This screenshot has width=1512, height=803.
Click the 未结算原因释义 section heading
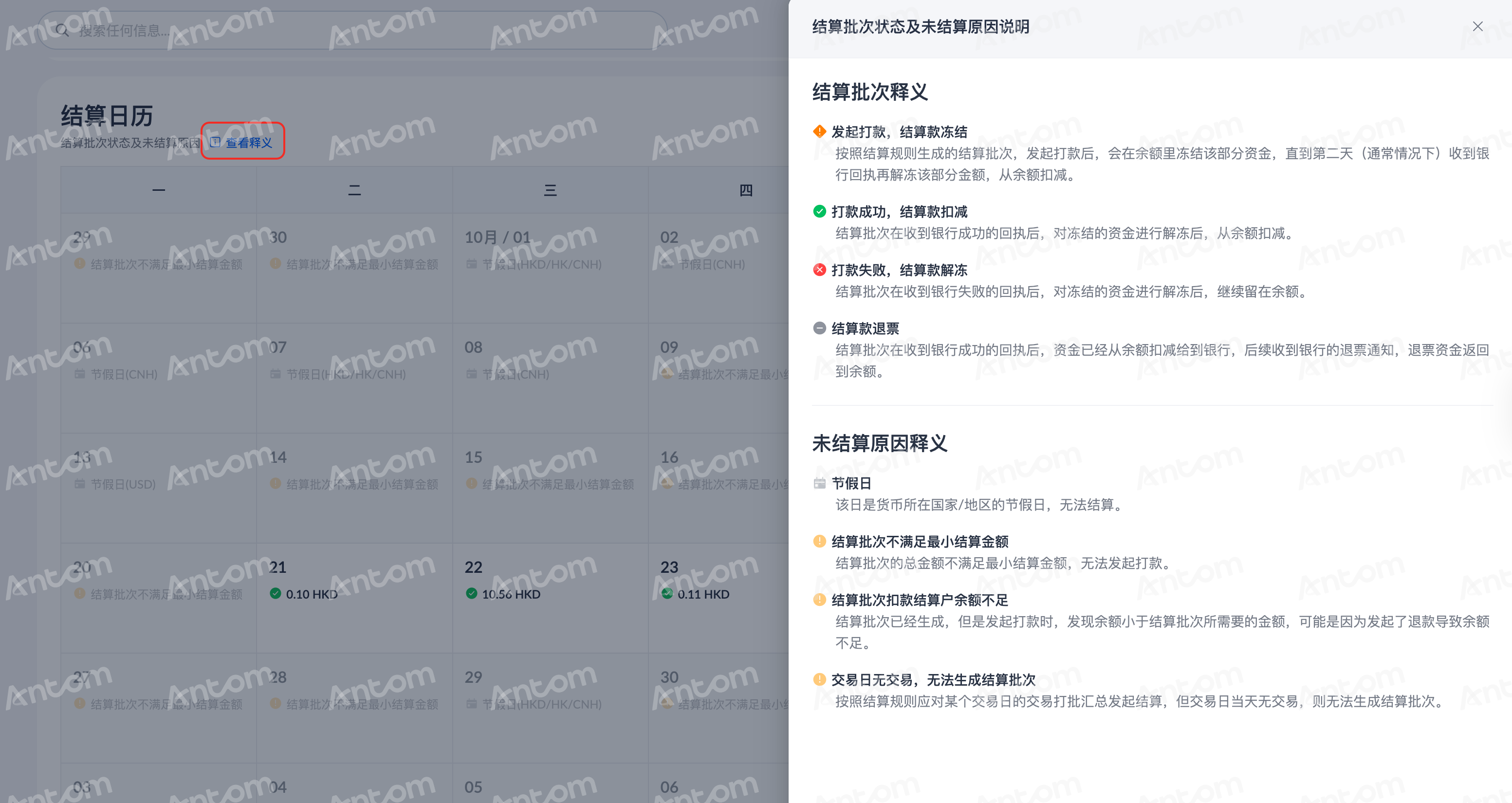(x=880, y=443)
